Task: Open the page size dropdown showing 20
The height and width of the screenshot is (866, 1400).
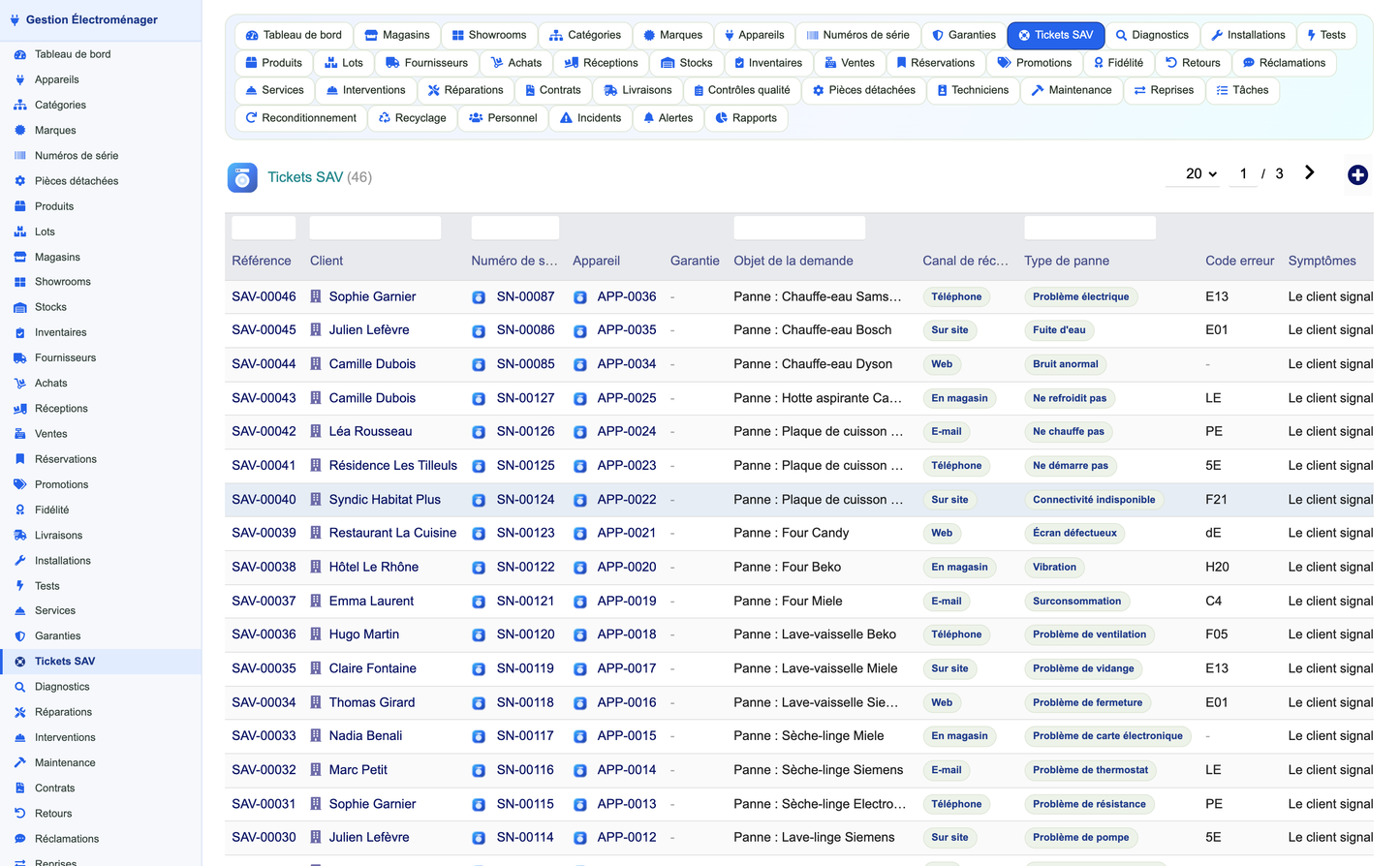Action: click(1201, 173)
